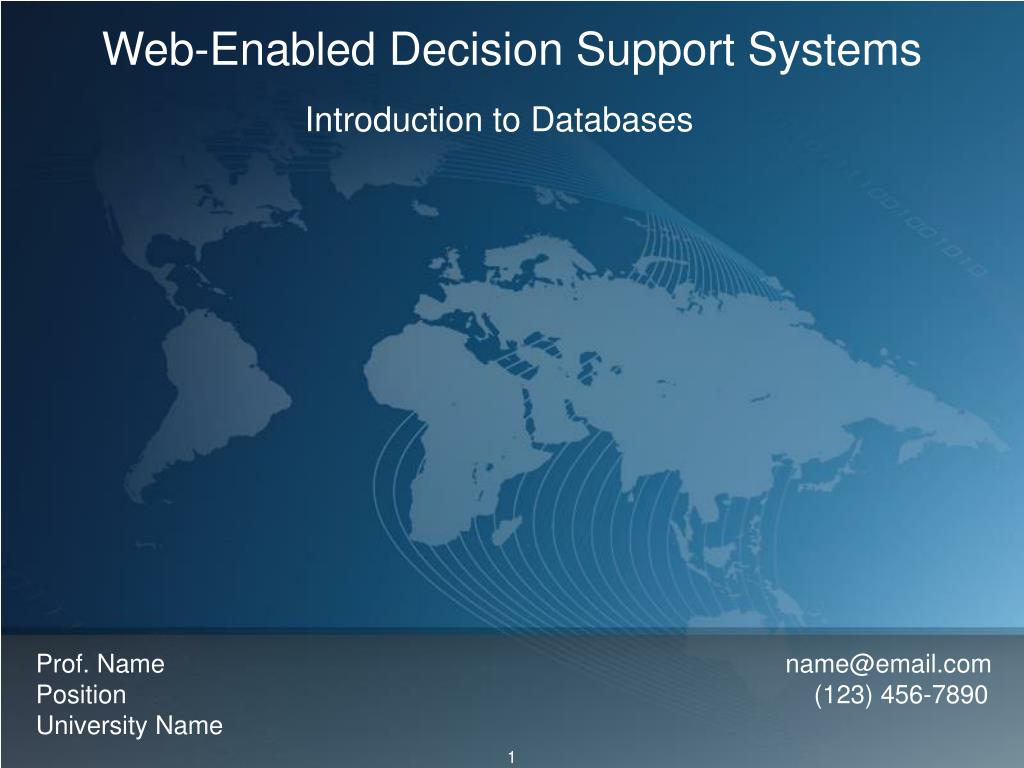Click the phone number (123) 456-7890
1024x768 pixels.
901,695
